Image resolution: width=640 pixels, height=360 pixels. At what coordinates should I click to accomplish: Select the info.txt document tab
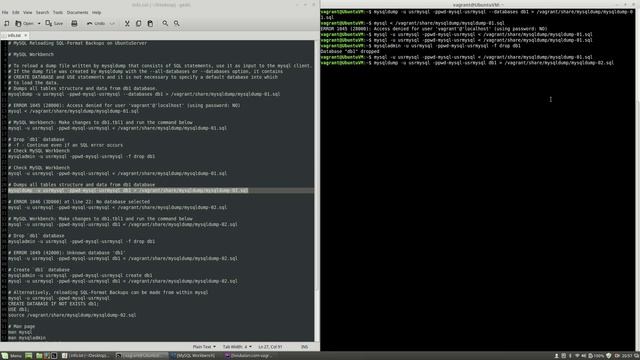tap(14, 36)
